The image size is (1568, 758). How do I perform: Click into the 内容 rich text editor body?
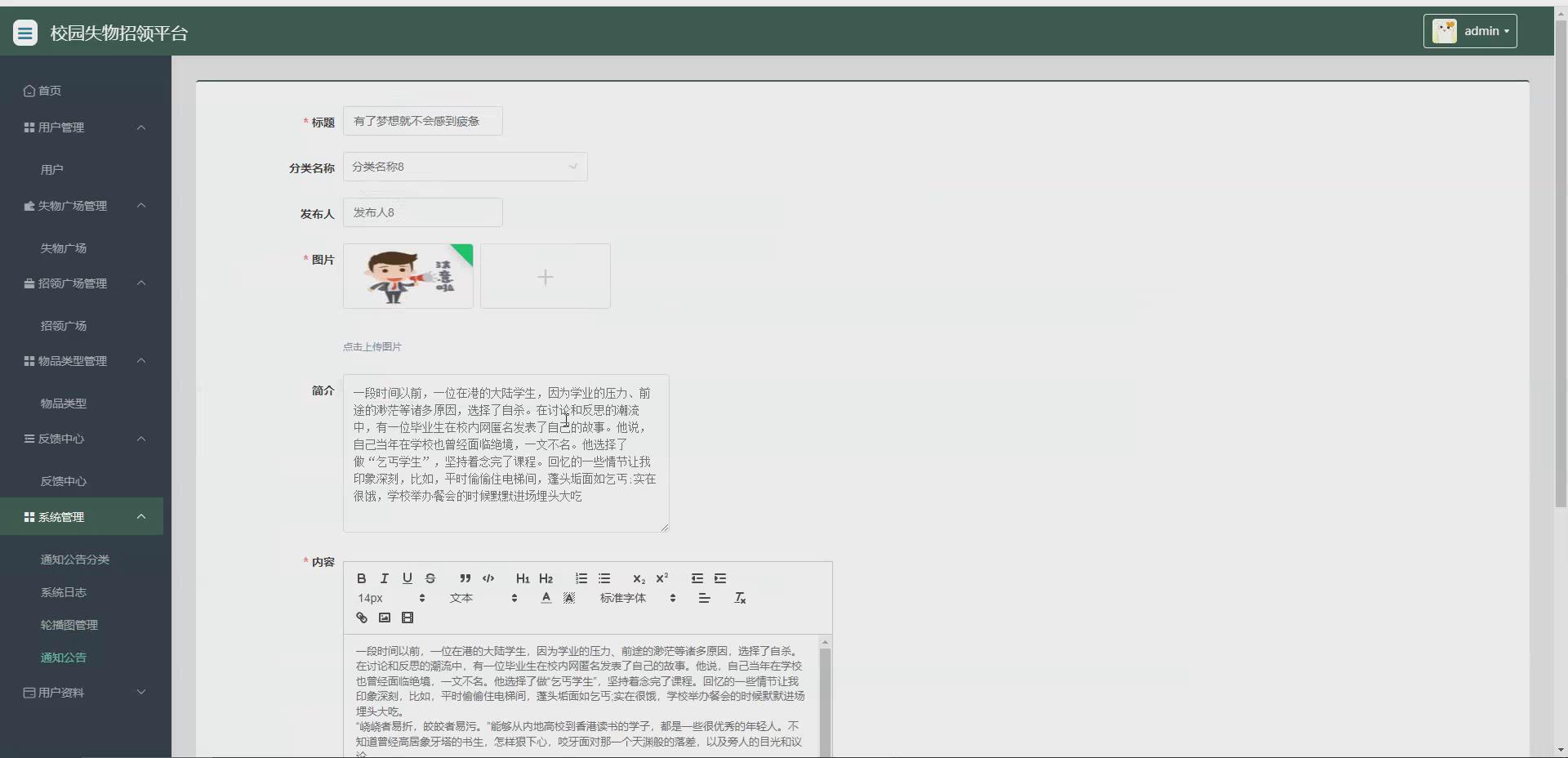[x=581, y=696]
